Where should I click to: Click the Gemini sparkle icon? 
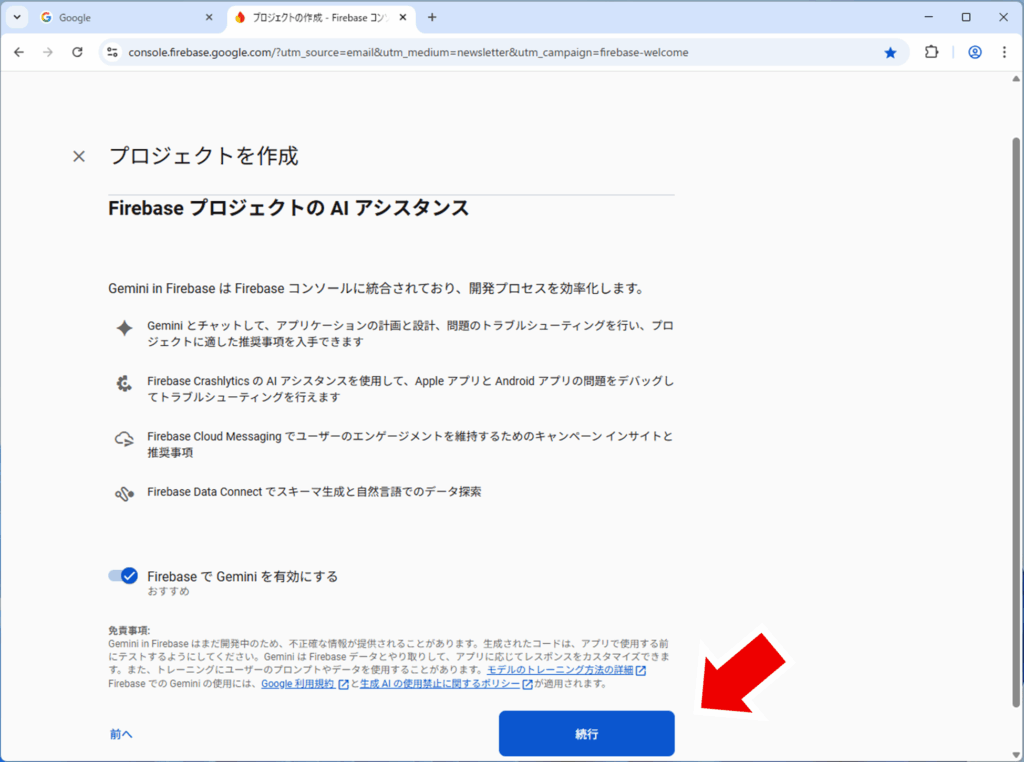(x=124, y=328)
